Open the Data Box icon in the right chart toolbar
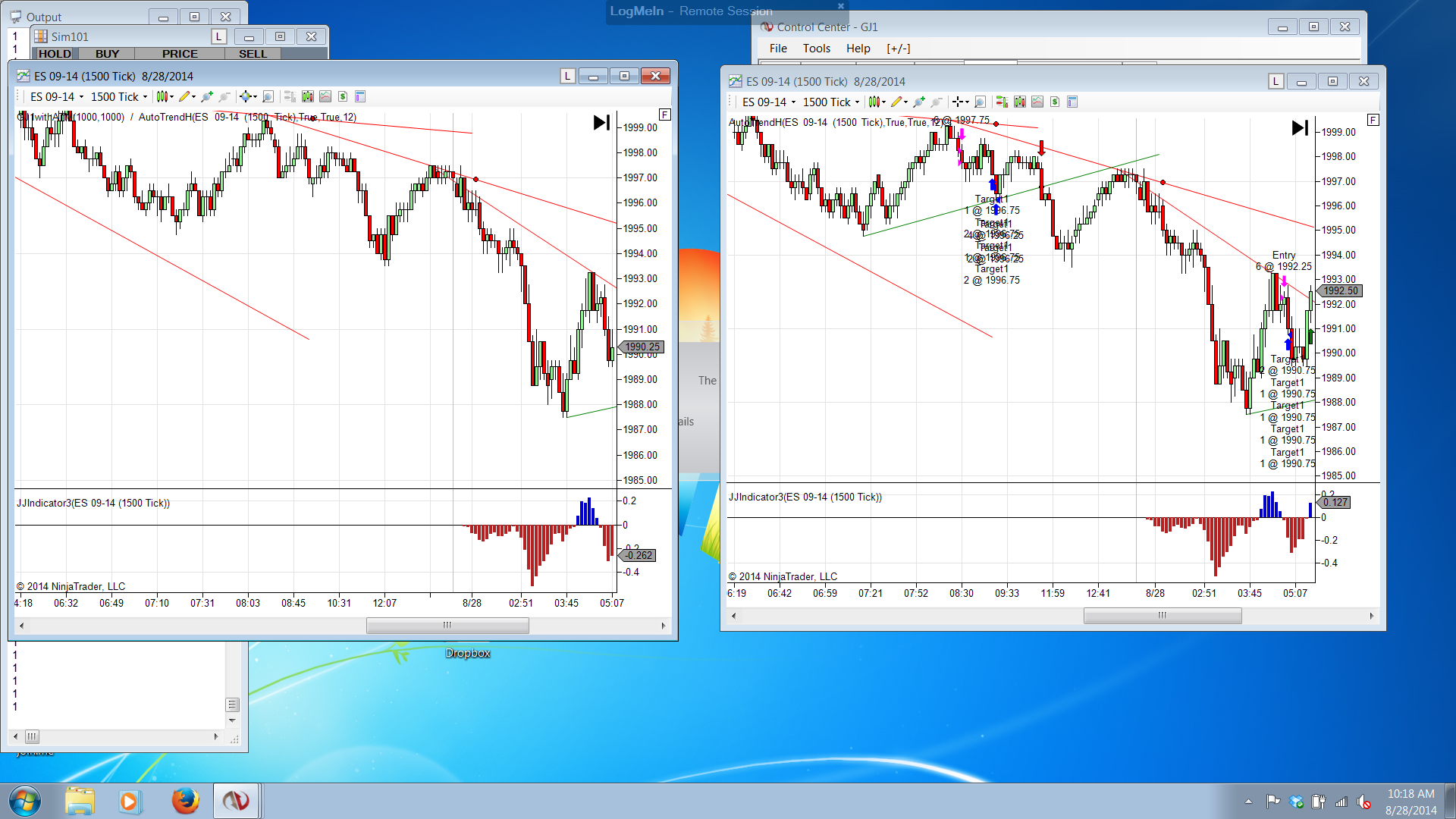The width and height of the screenshot is (1456, 819). pyautogui.click(x=1020, y=102)
